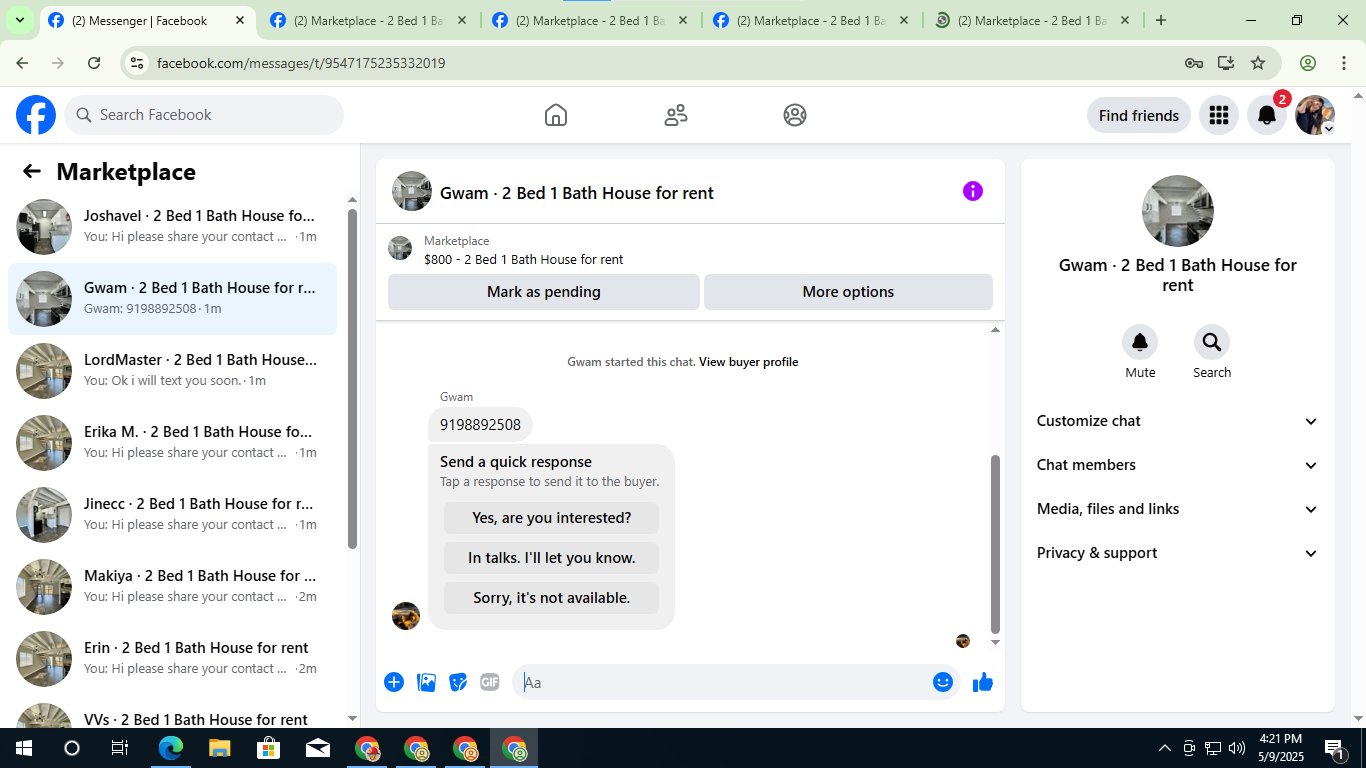The width and height of the screenshot is (1366, 768).
Task: Open the nine-dot Menu grid icon
Action: point(1218,115)
